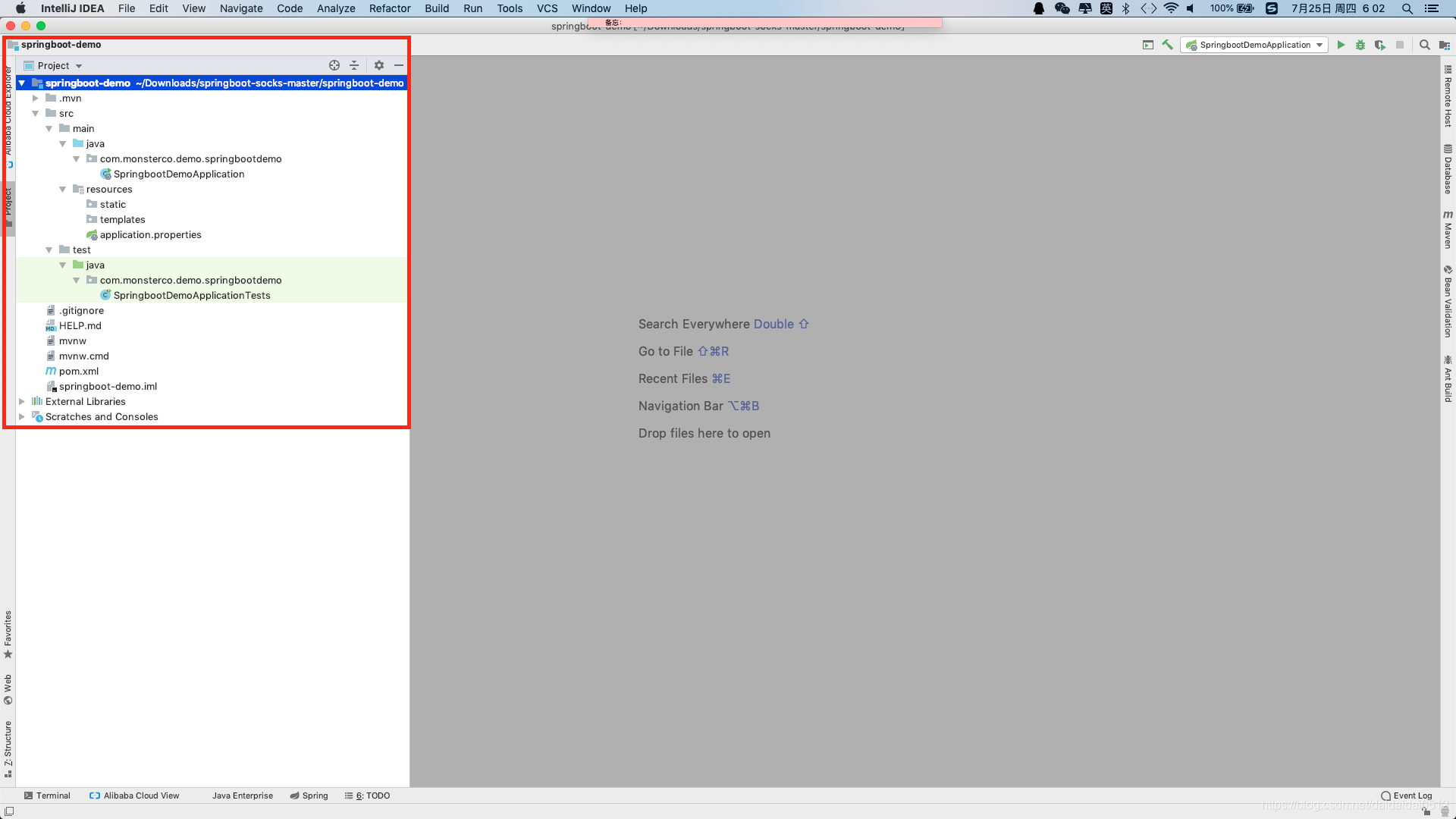Open the Build menu
The image size is (1456, 819).
437,8
